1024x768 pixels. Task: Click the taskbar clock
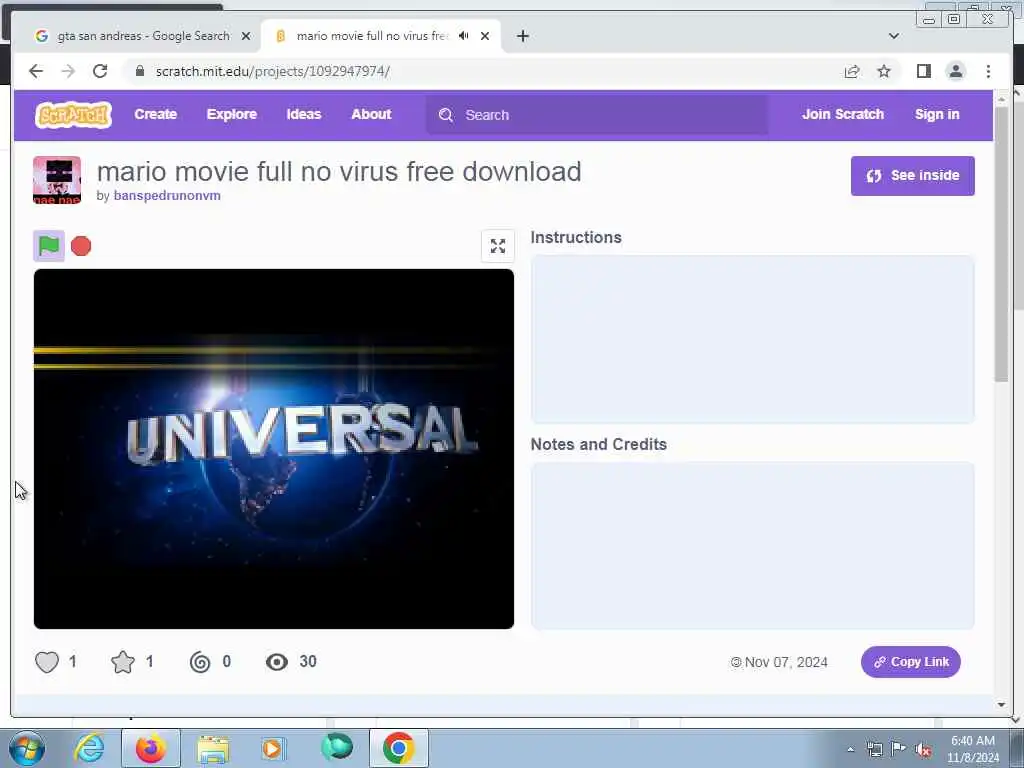point(972,749)
